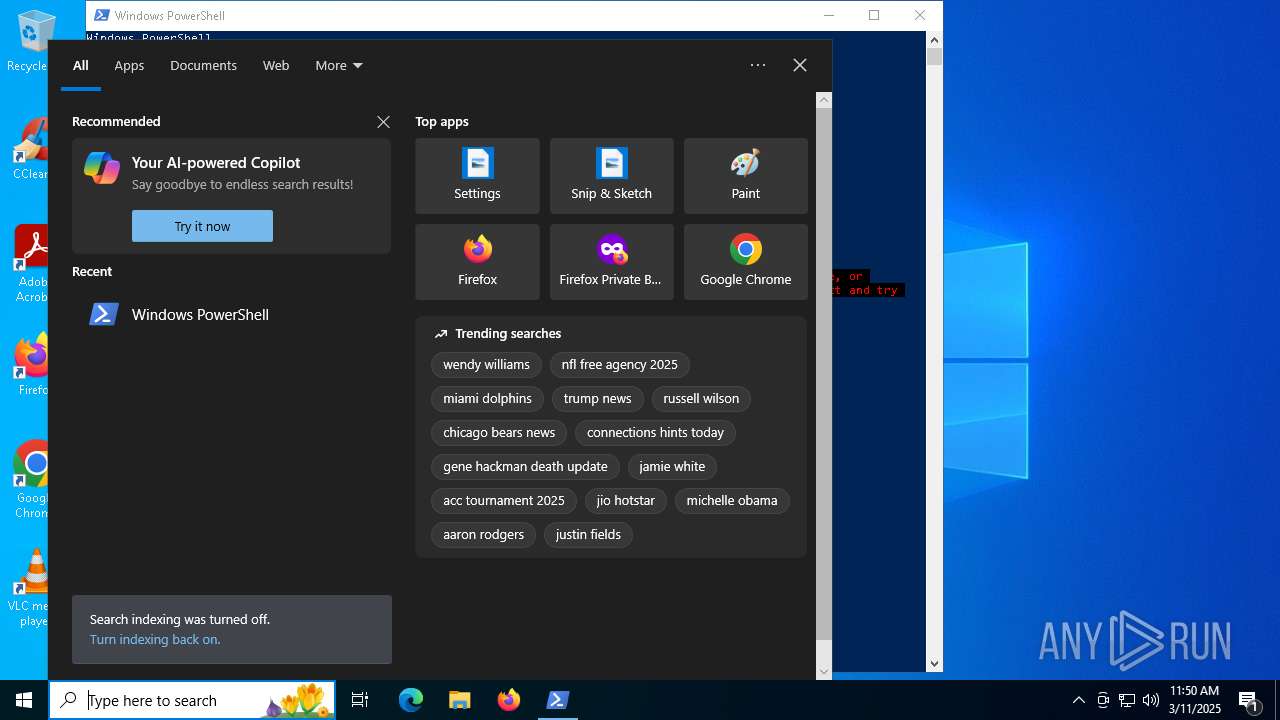Click Firefox icon on the taskbar

coord(509,700)
